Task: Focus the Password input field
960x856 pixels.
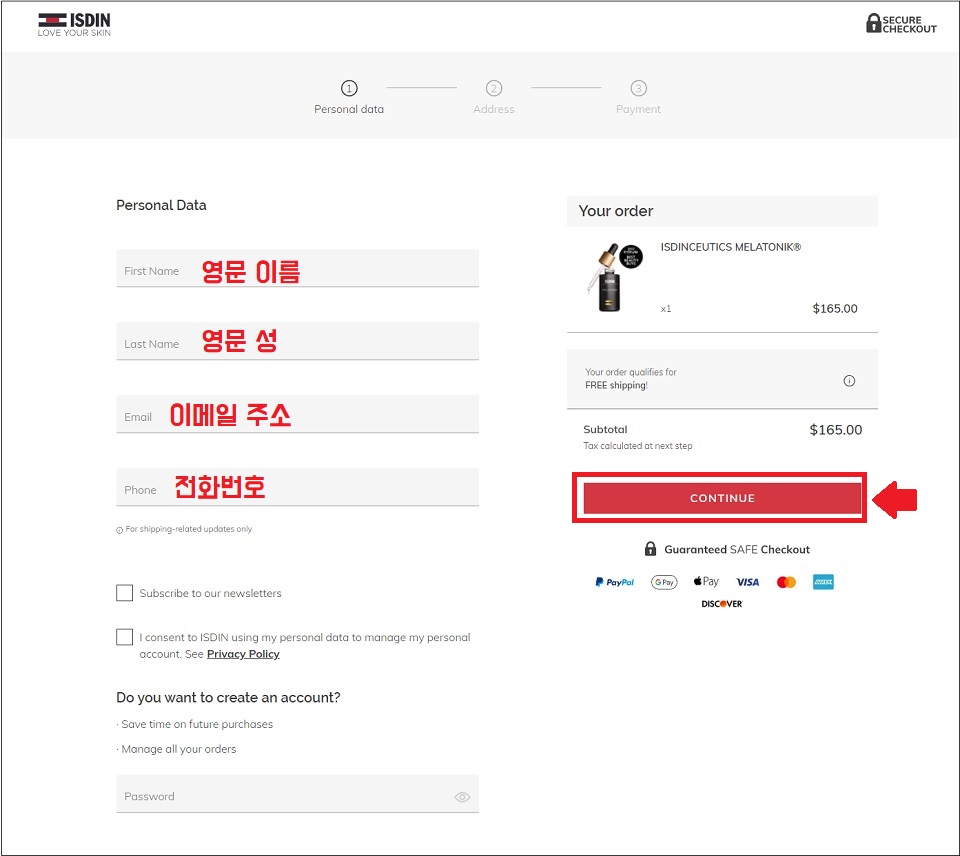Action: click(x=298, y=794)
